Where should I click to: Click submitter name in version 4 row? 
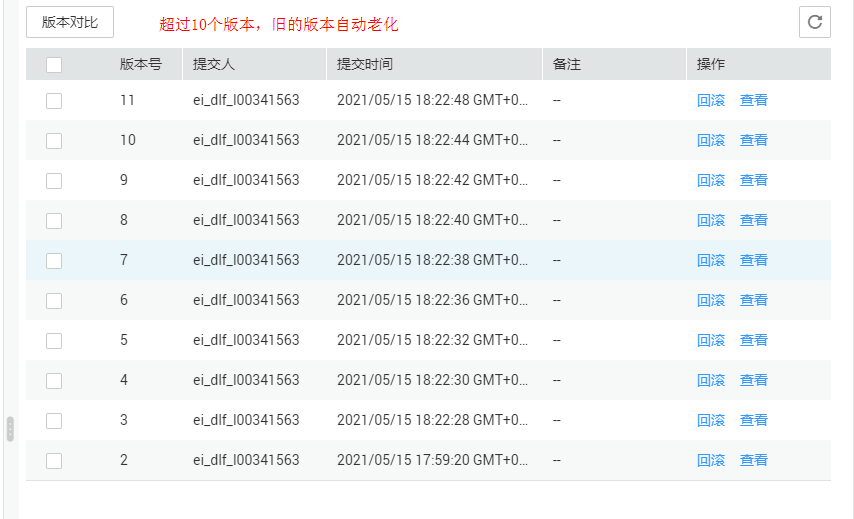[246, 380]
